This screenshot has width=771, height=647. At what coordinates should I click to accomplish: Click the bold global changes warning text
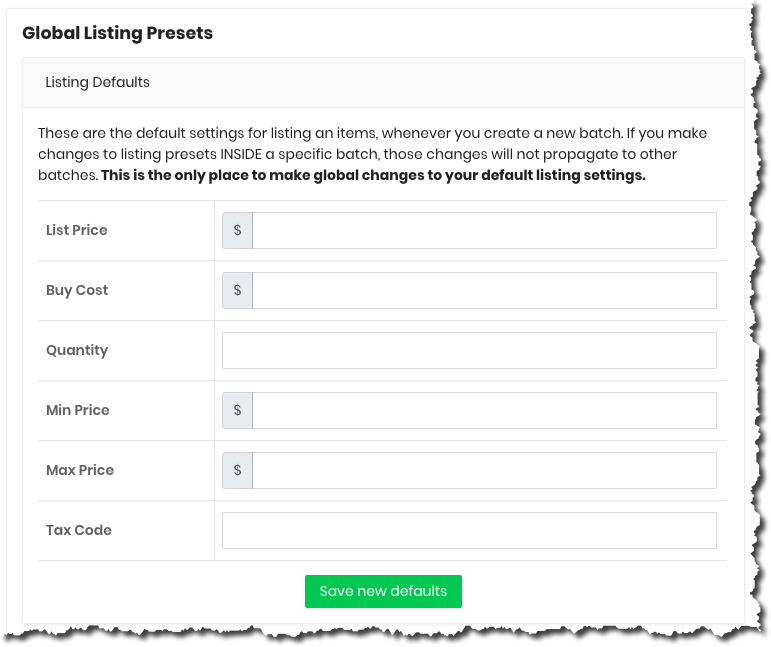(x=373, y=175)
